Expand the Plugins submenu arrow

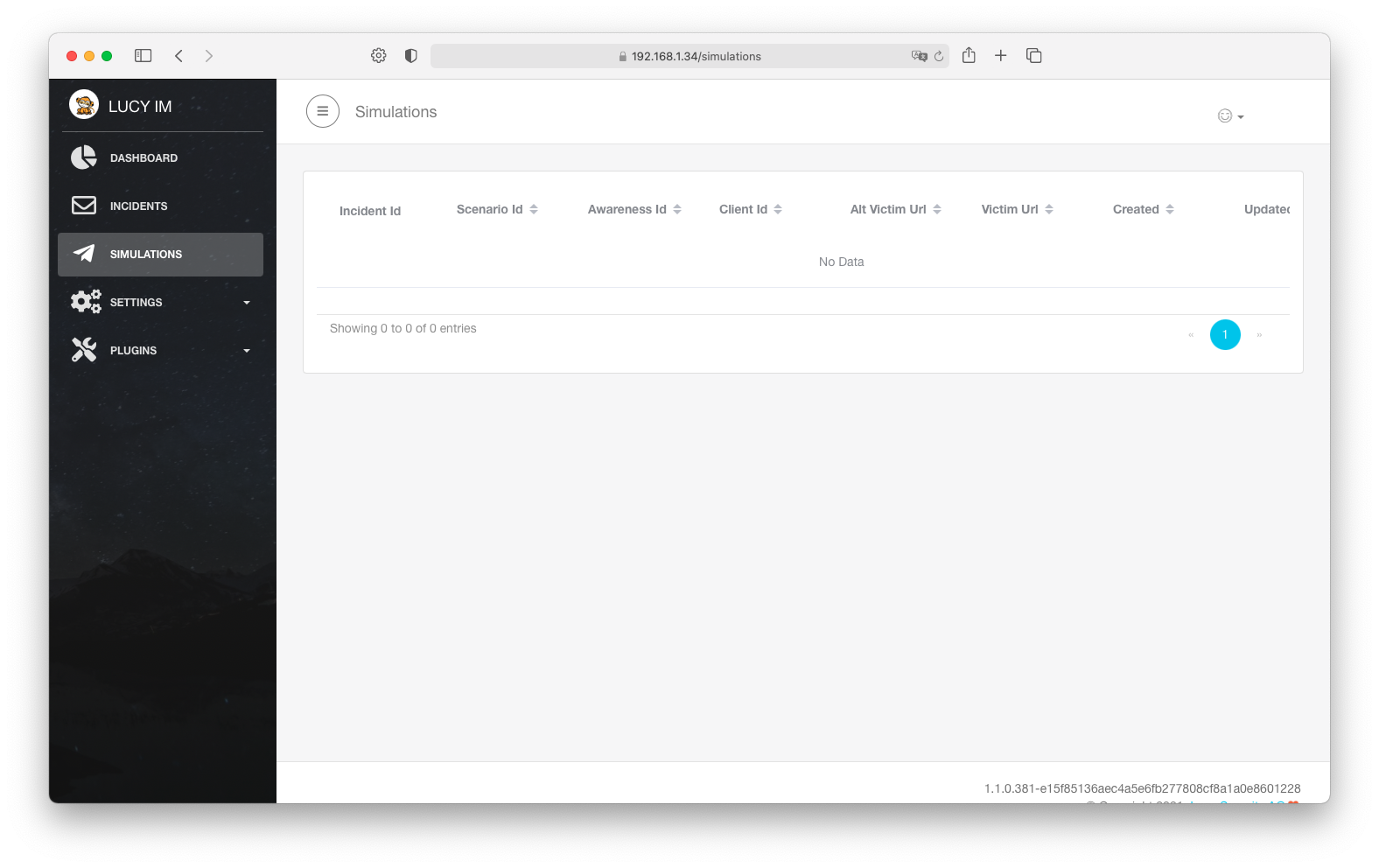(247, 351)
